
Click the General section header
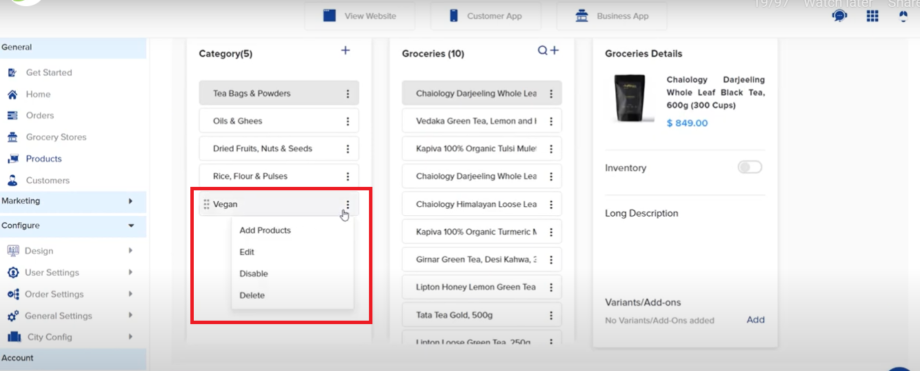73,48
